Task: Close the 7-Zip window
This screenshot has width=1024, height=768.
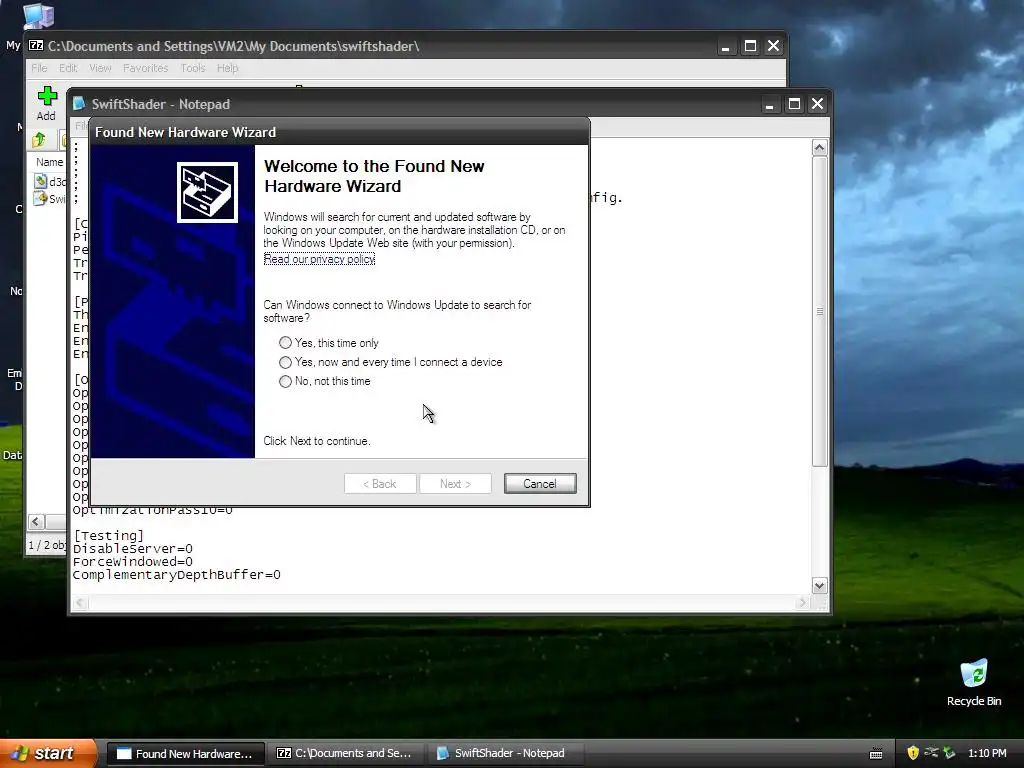Action: pos(773,46)
